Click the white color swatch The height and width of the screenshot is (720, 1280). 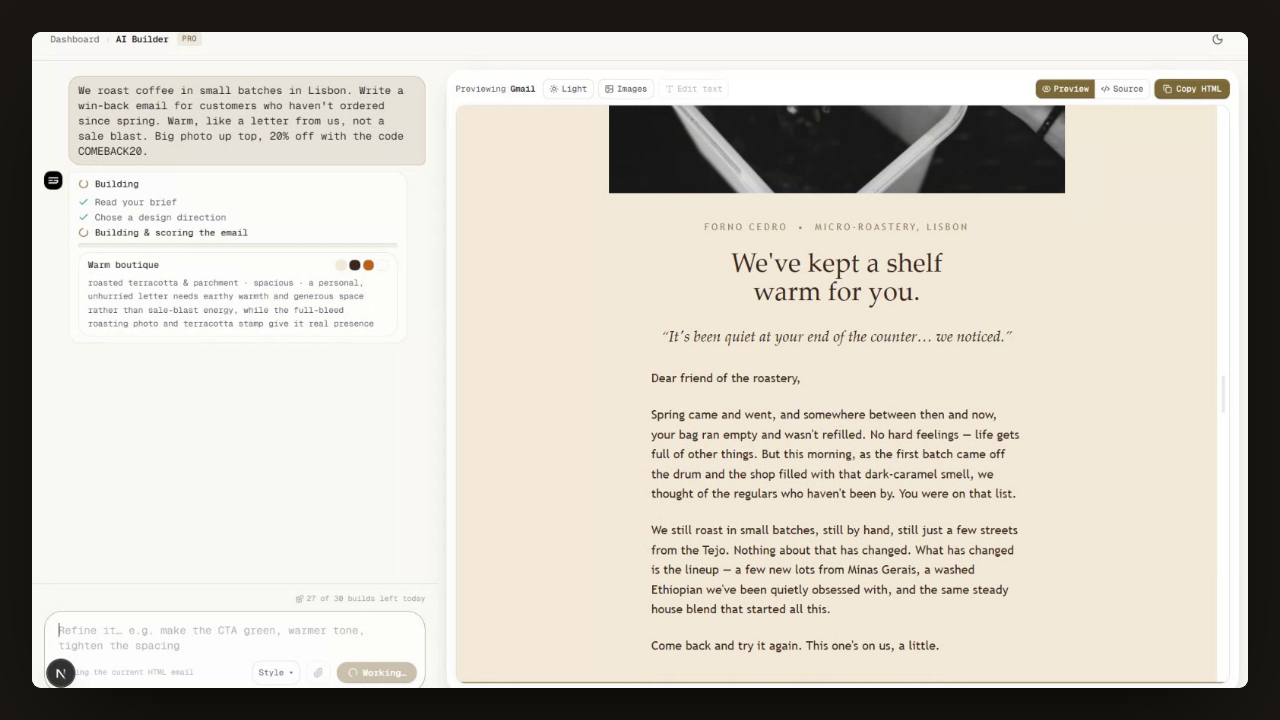click(383, 265)
